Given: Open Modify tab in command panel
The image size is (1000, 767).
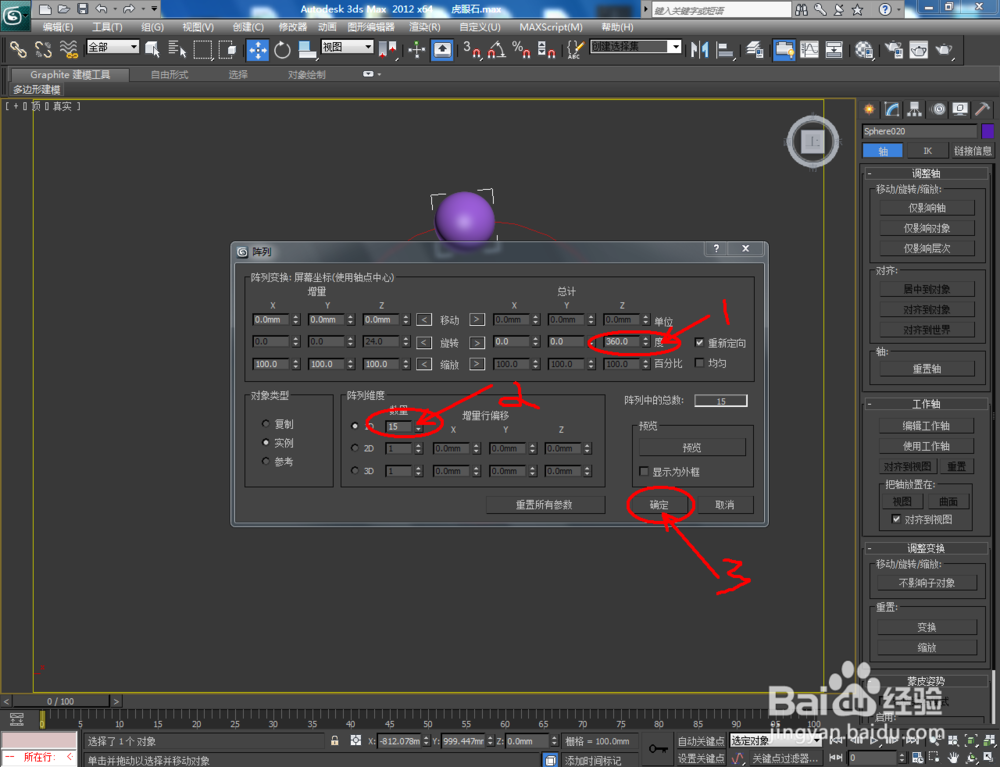Looking at the screenshot, I should pyautogui.click(x=892, y=109).
